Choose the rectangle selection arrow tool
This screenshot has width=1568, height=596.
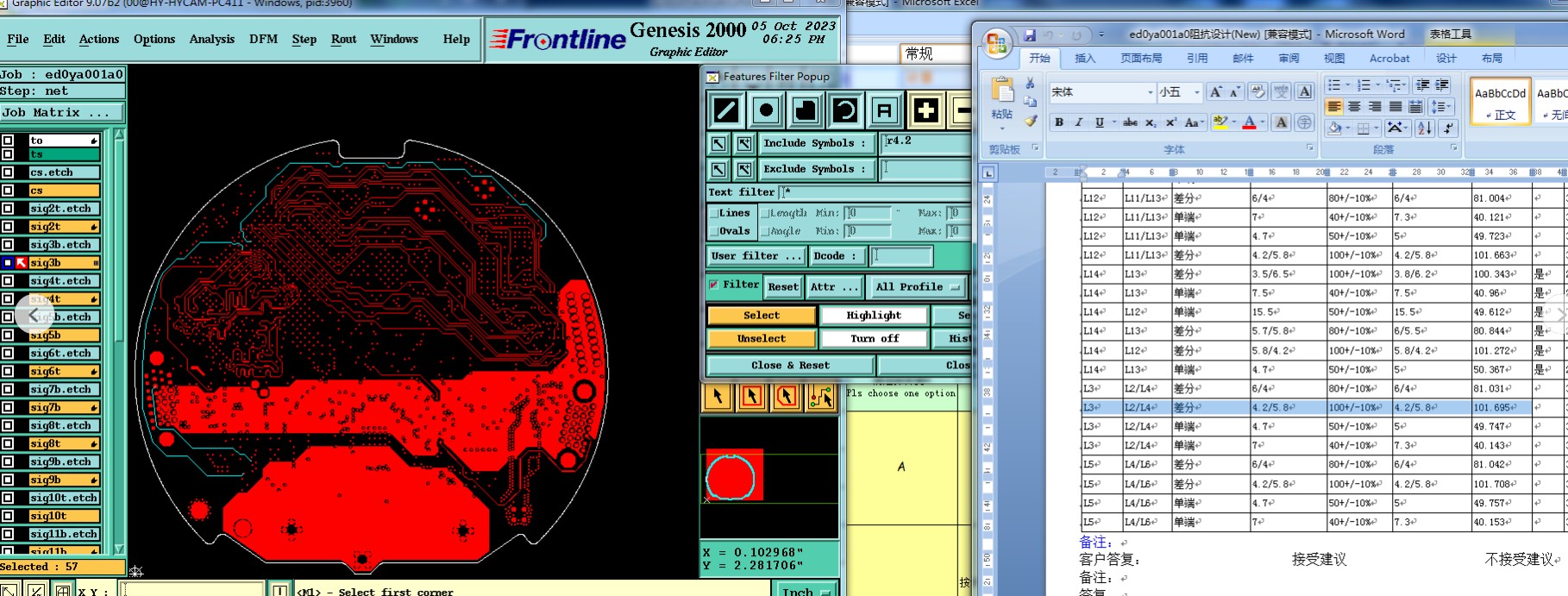[x=752, y=396]
